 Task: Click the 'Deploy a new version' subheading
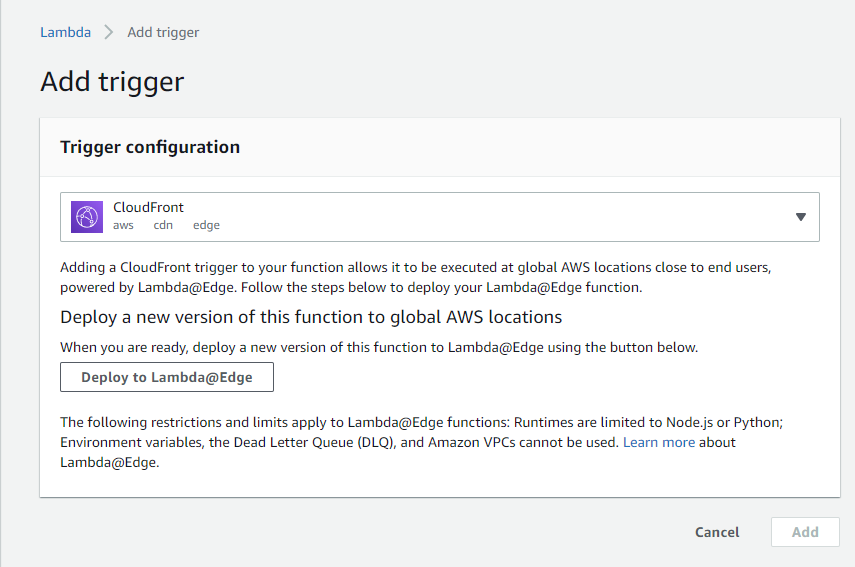(311, 317)
